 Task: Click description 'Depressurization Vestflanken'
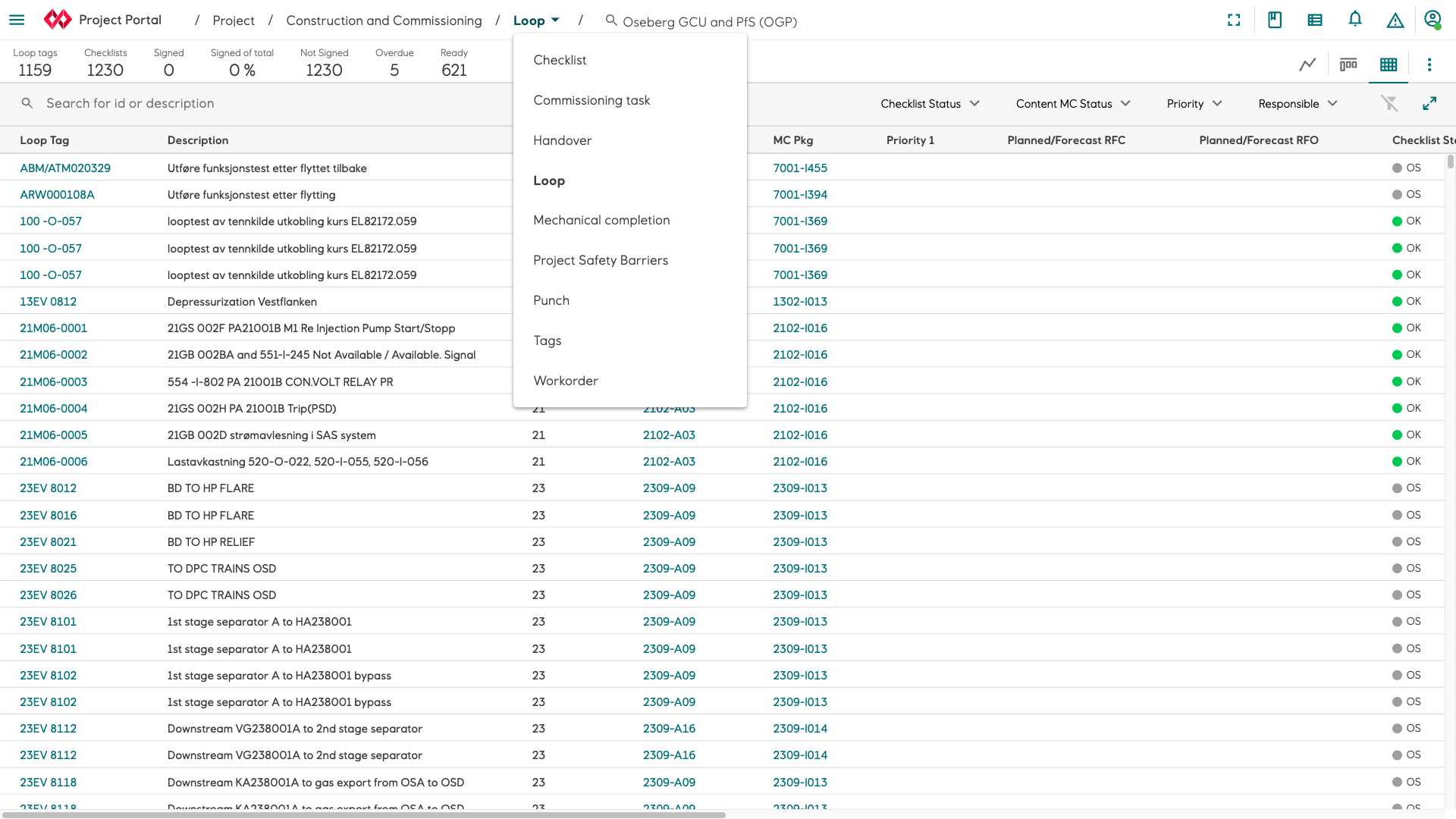[242, 301]
